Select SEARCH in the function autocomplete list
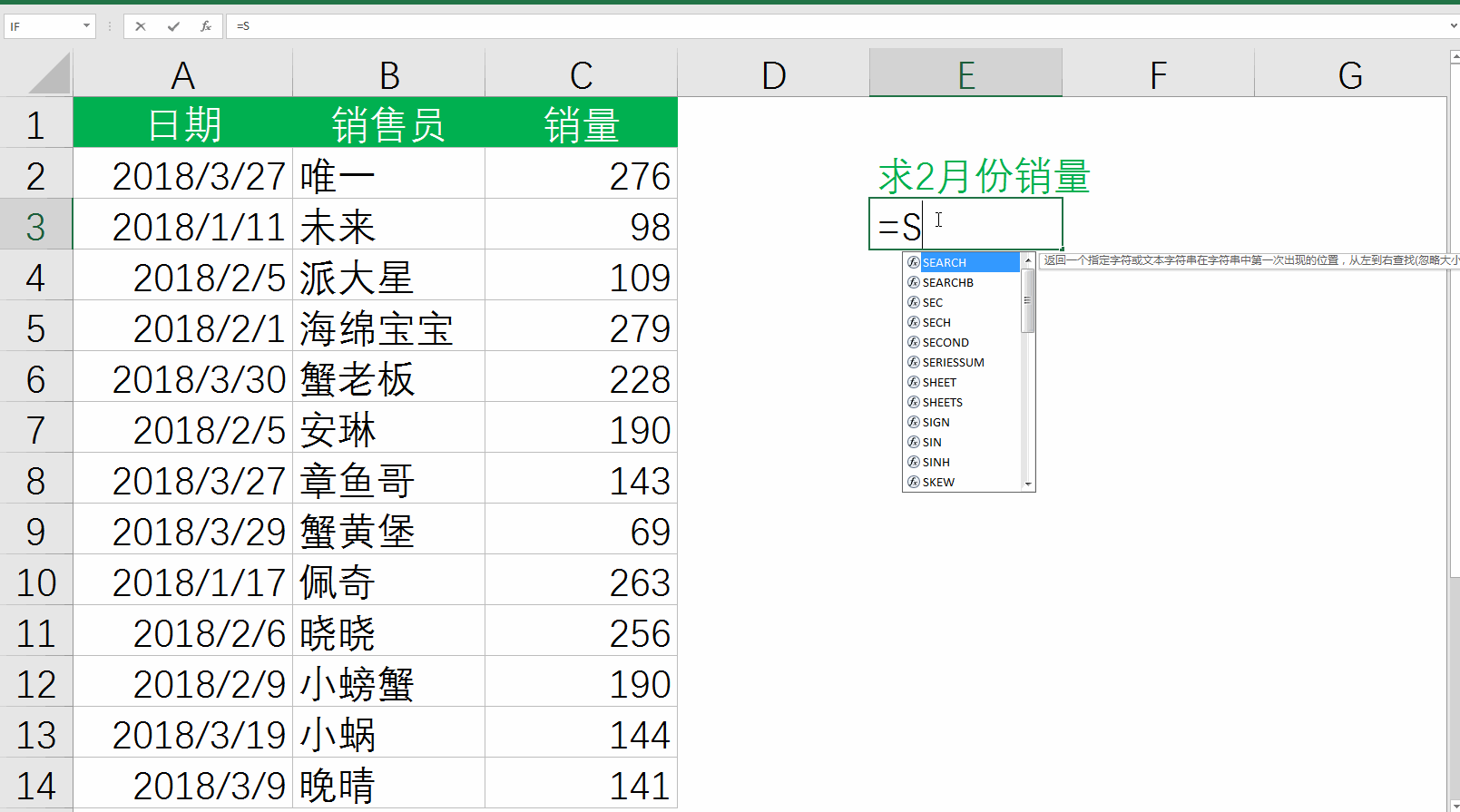The image size is (1460, 812). [963, 262]
